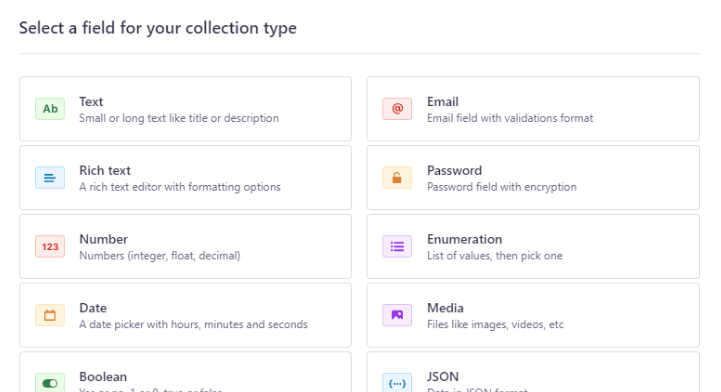Choose the Text field title
The image size is (721, 392).
pos(91,102)
